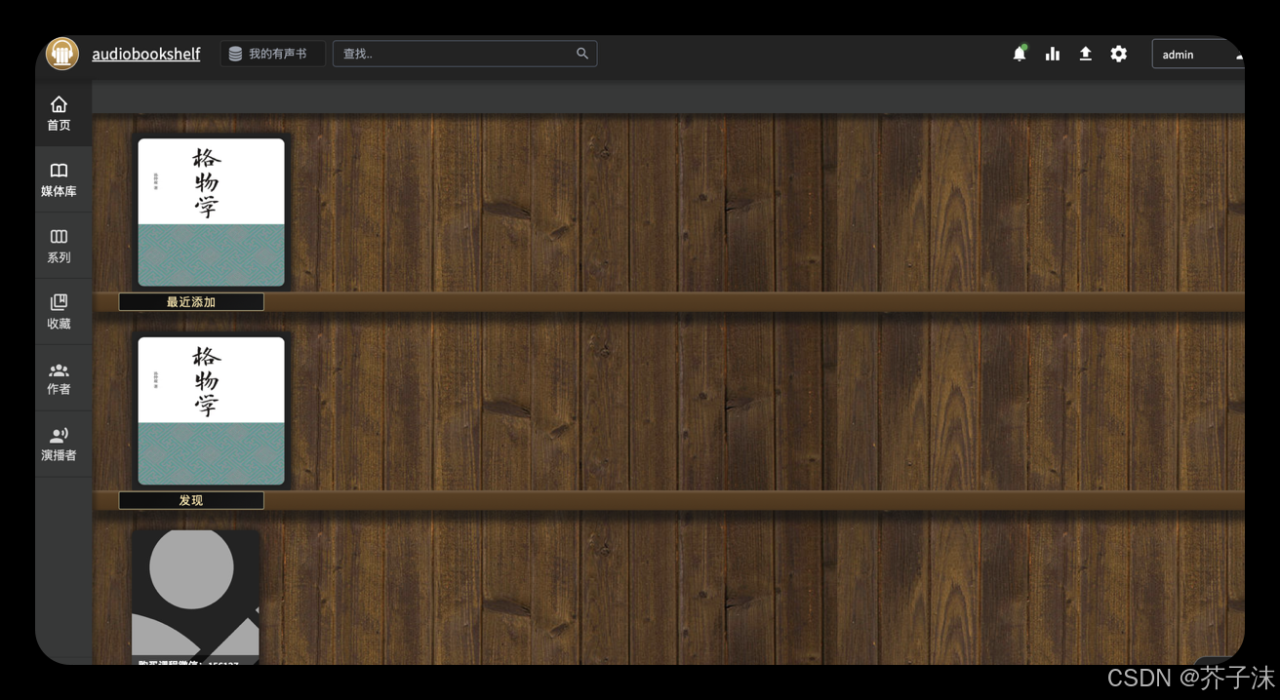
Task: Click the upload icon in header
Action: 1085,54
